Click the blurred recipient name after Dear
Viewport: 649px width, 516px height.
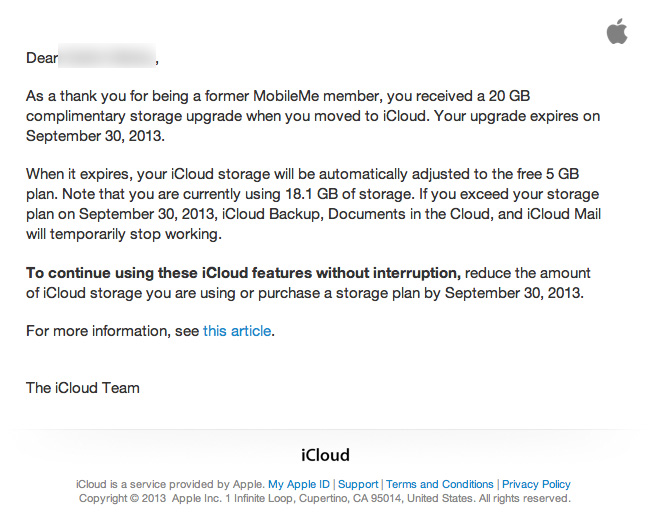click(x=107, y=55)
